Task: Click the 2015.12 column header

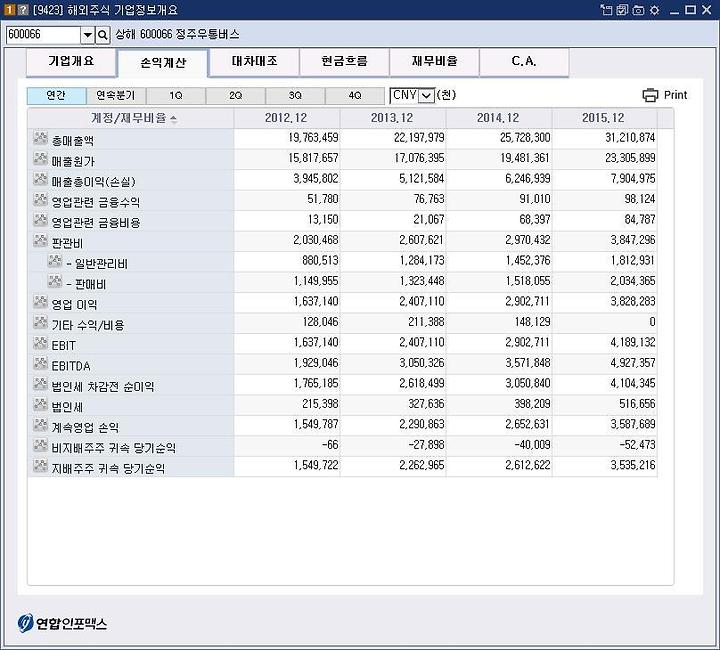Action: pos(604,118)
